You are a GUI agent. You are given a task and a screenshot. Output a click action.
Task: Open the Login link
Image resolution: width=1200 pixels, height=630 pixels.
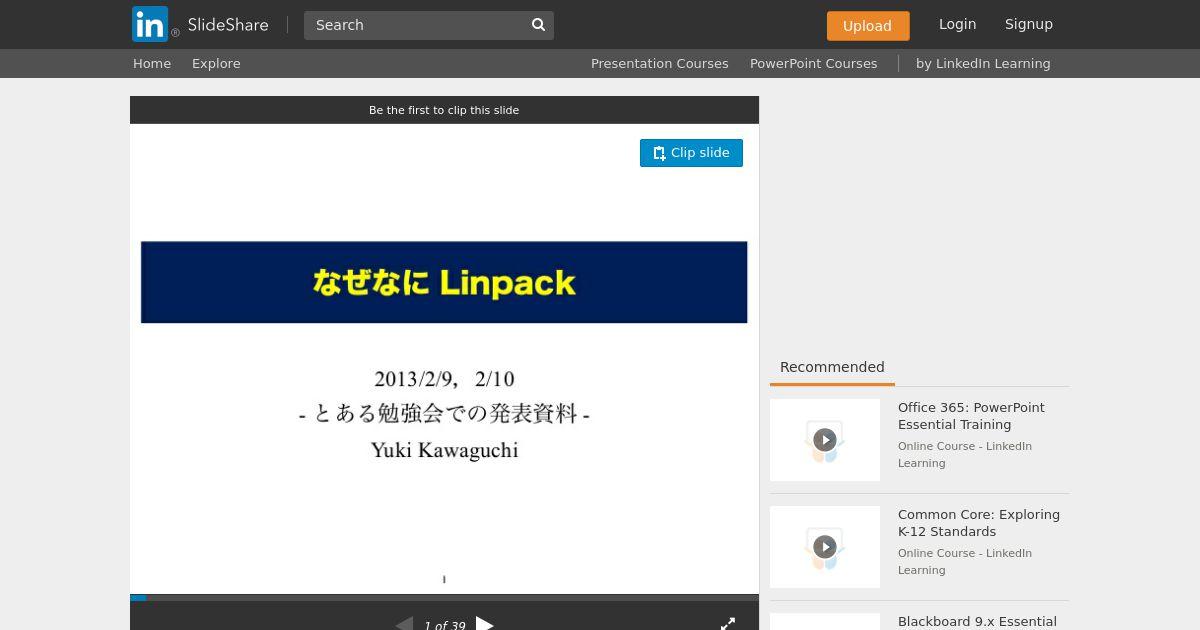(x=957, y=24)
